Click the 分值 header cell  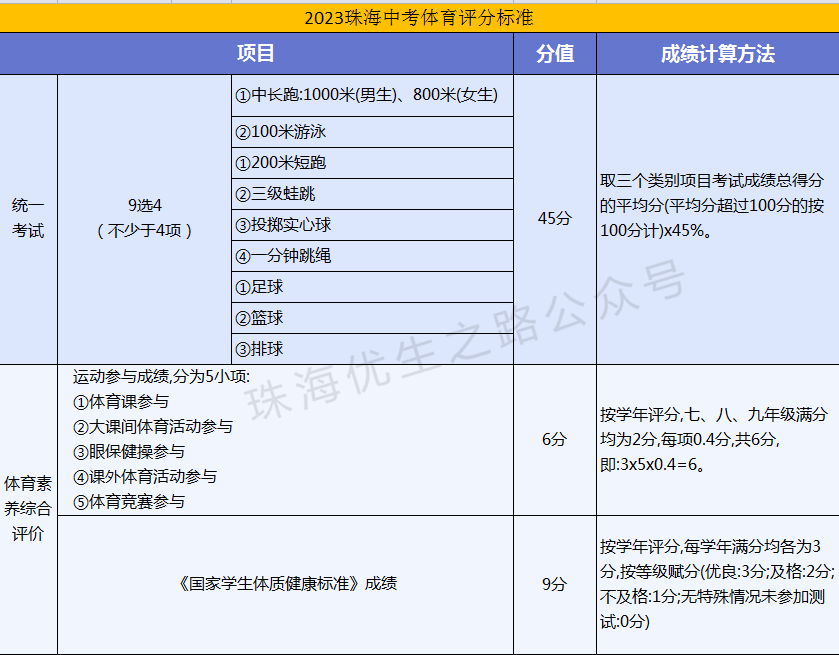tap(555, 54)
